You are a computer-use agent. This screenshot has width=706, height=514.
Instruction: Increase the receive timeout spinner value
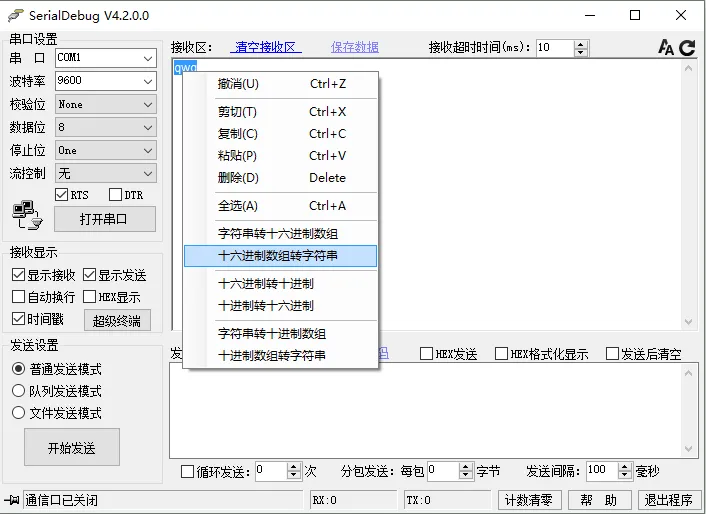click(x=581, y=44)
